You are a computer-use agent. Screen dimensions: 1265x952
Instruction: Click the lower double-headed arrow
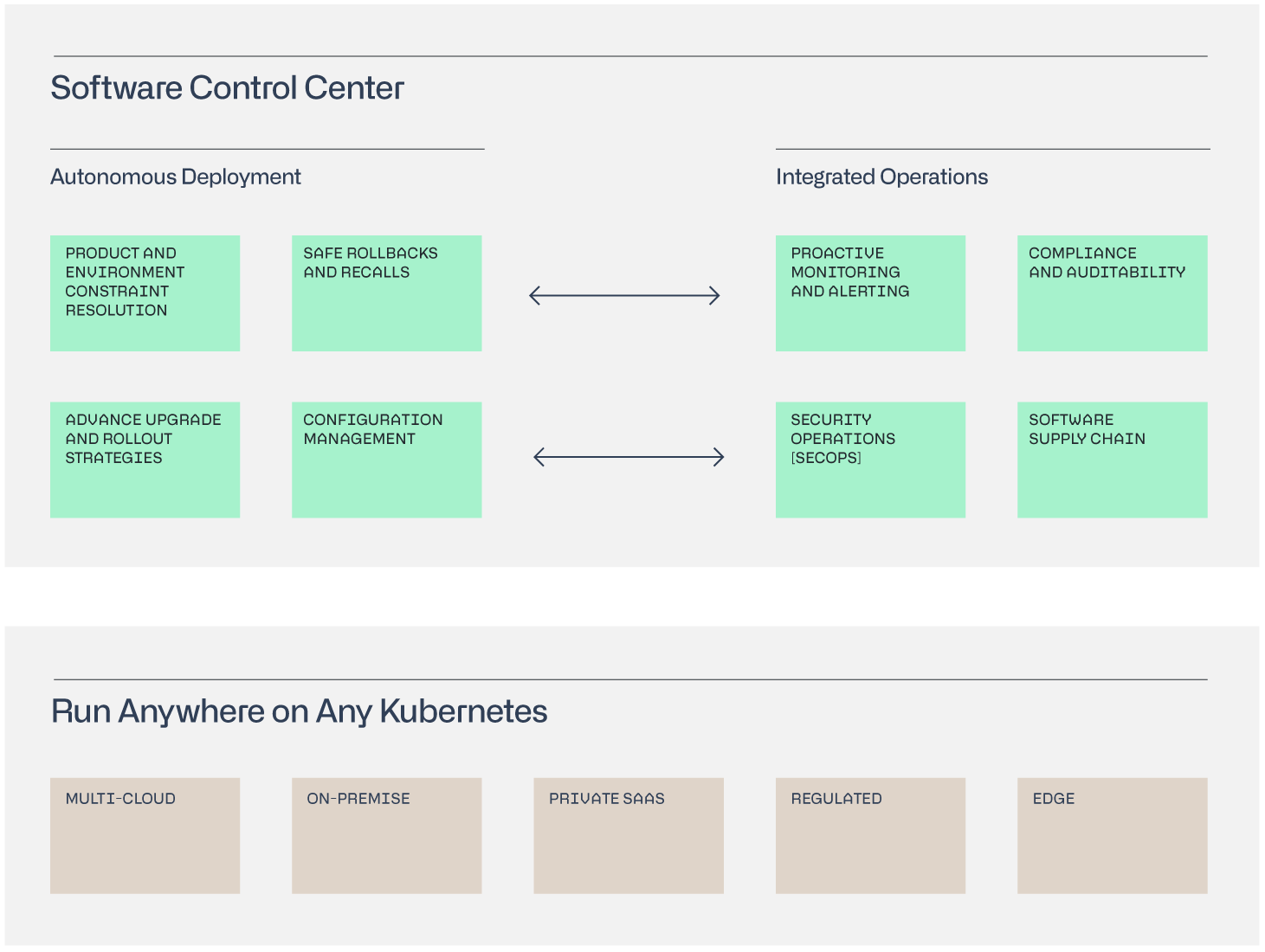[x=629, y=457]
